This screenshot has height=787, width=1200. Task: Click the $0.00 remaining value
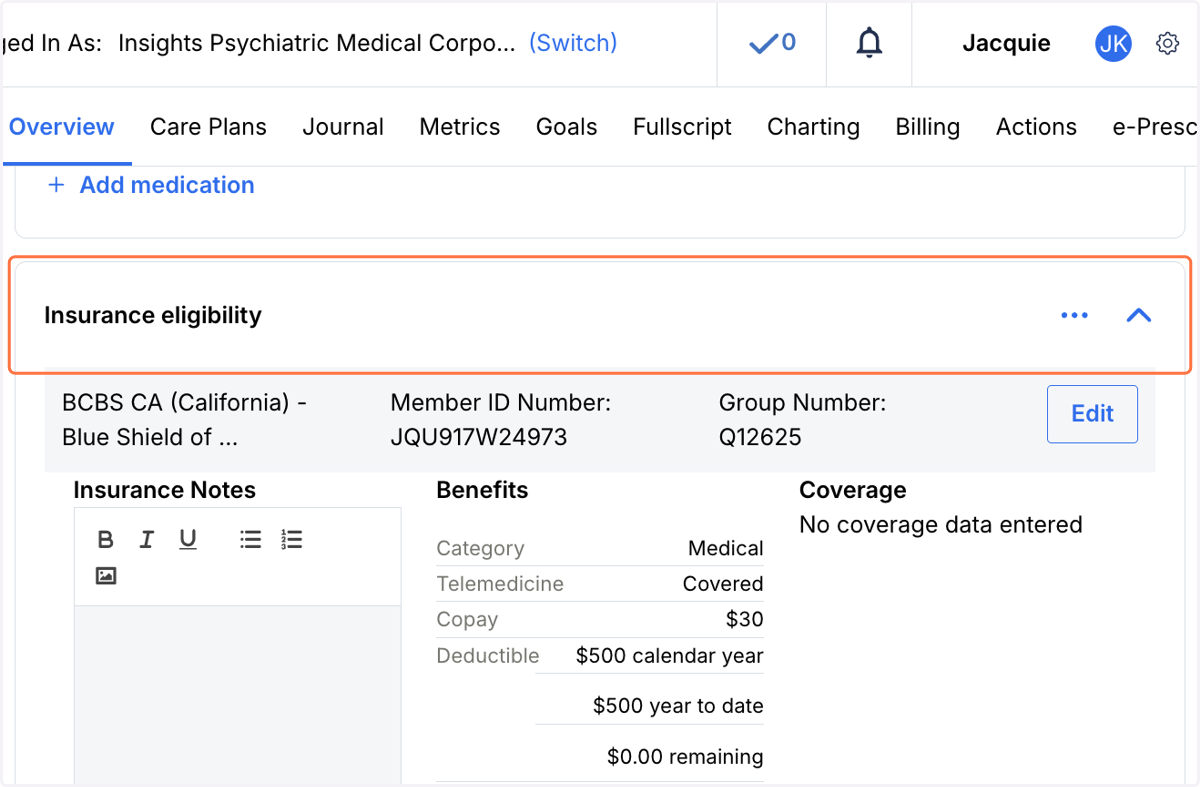pyautogui.click(x=685, y=756)
